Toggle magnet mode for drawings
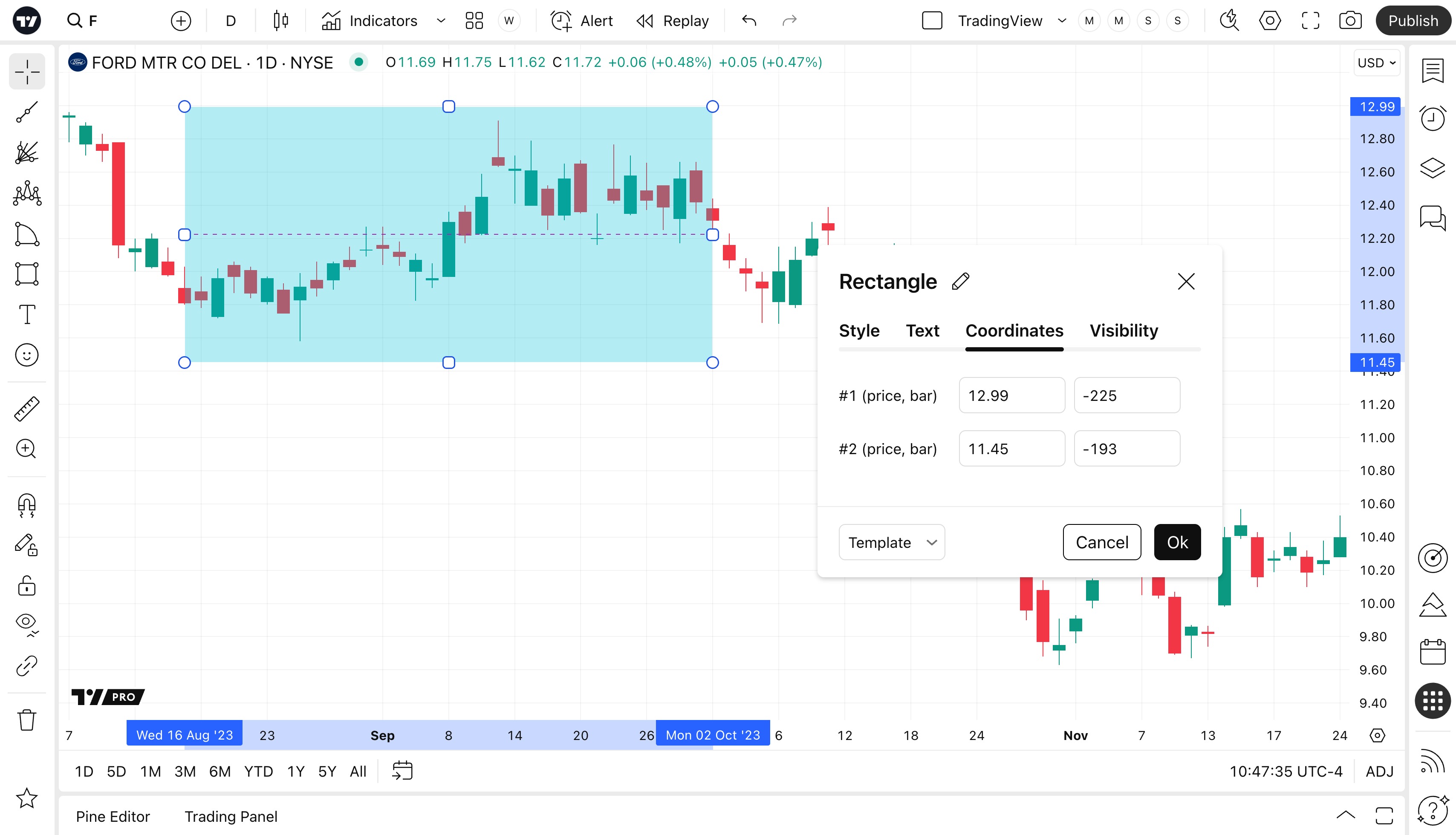The width and height of the screenshot is (1456, 835). pyautogui.click(x=27, y=505)
